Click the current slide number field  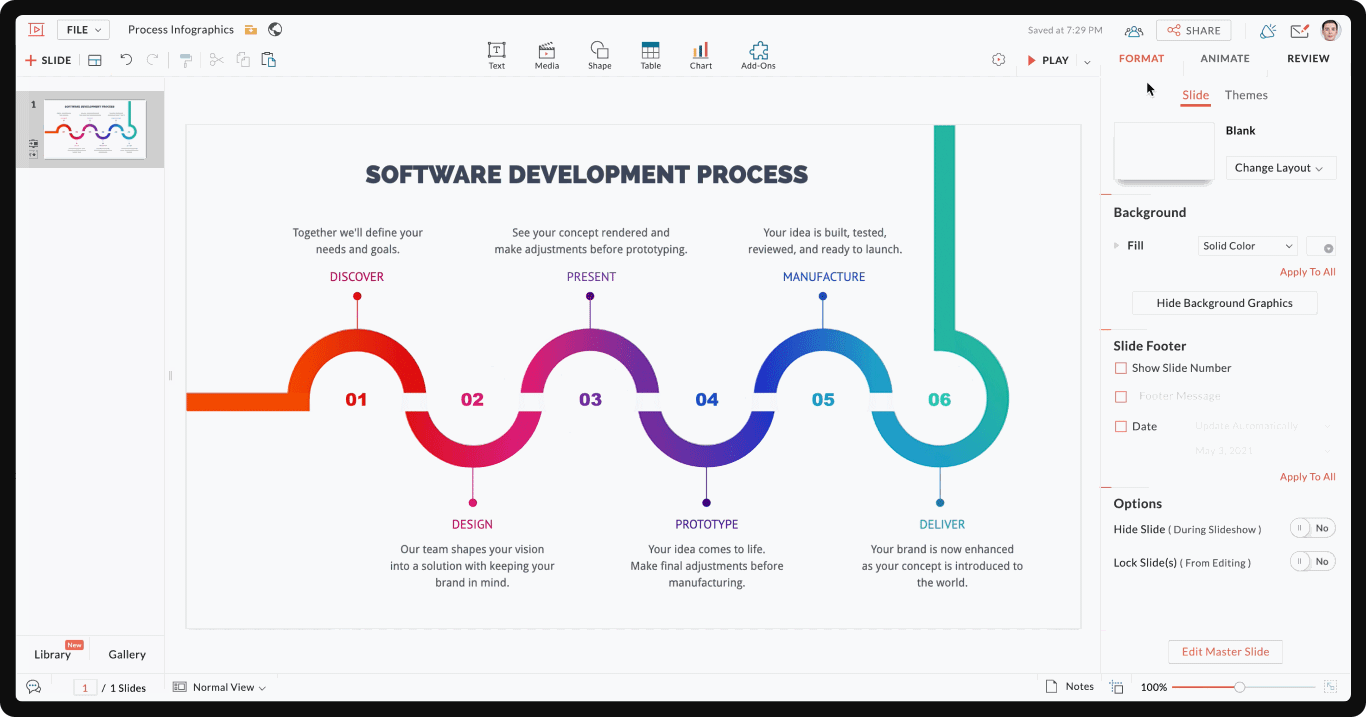coord(85,688)
